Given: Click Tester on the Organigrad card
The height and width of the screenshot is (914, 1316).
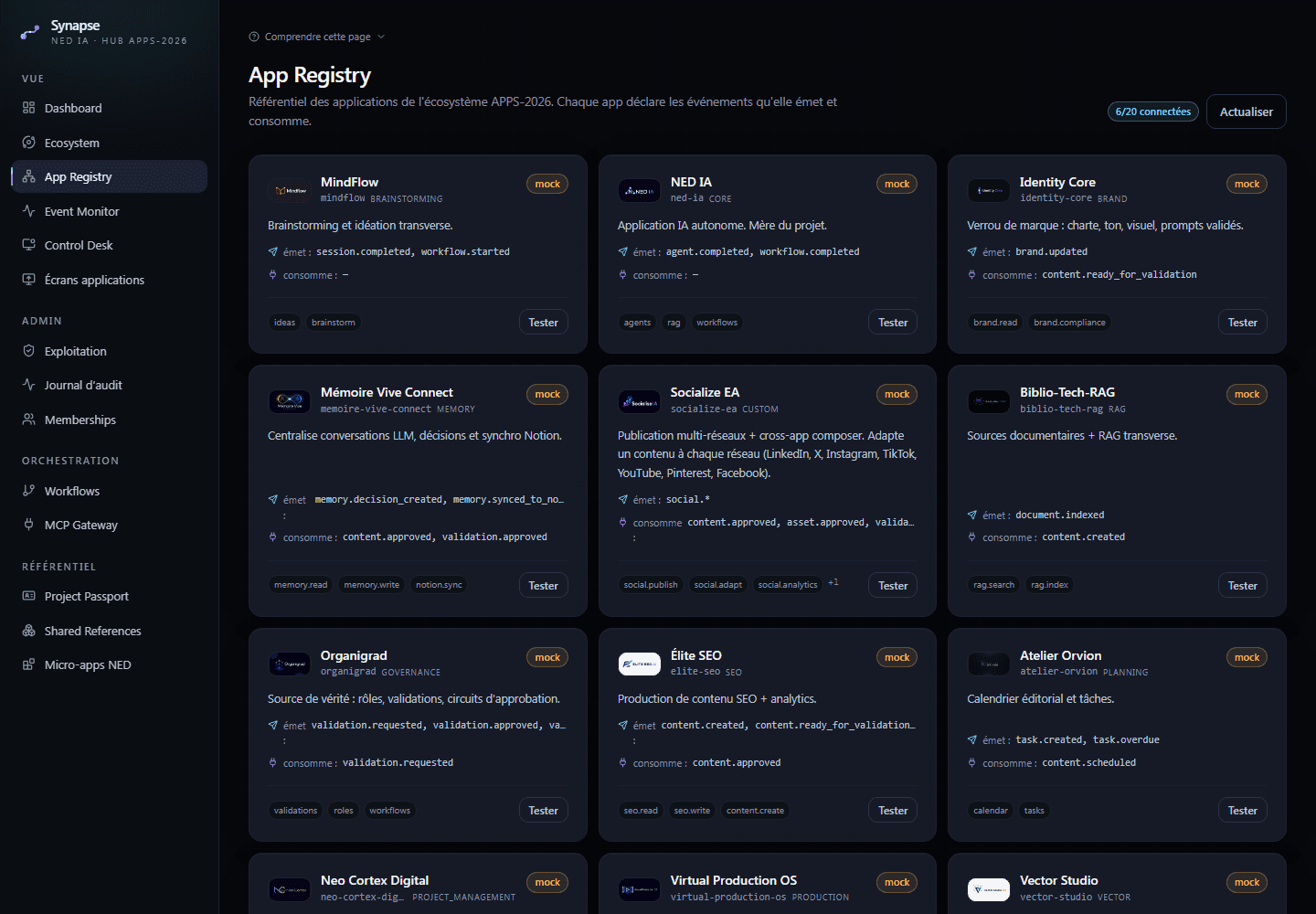Looking at the screenshot, I should [x=543, y=810].
